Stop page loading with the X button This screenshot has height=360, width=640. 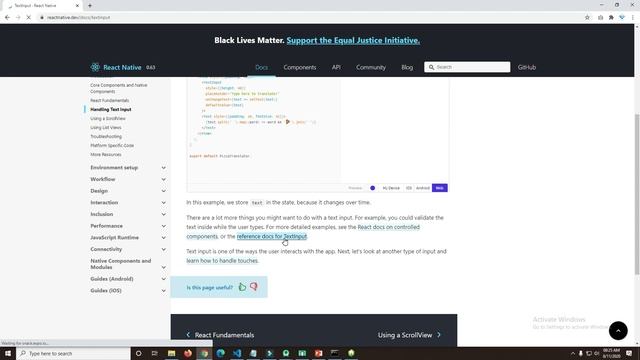29,18
